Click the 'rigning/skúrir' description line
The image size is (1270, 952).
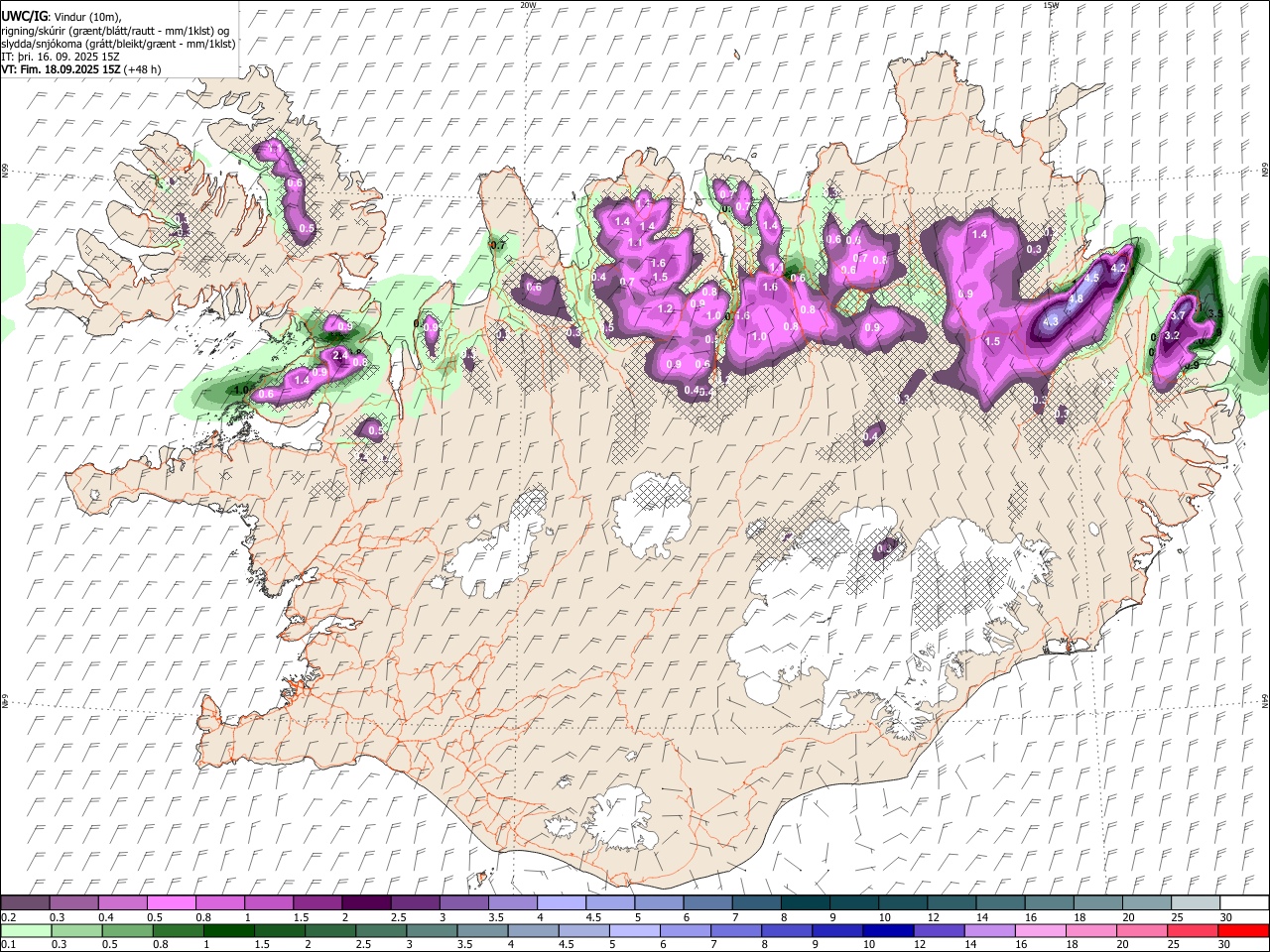pos(116,30)
